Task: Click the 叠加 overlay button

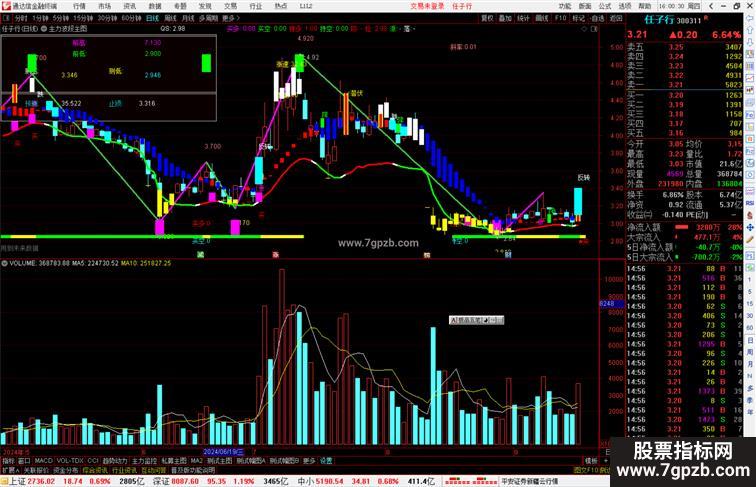Action: (505, 18)
